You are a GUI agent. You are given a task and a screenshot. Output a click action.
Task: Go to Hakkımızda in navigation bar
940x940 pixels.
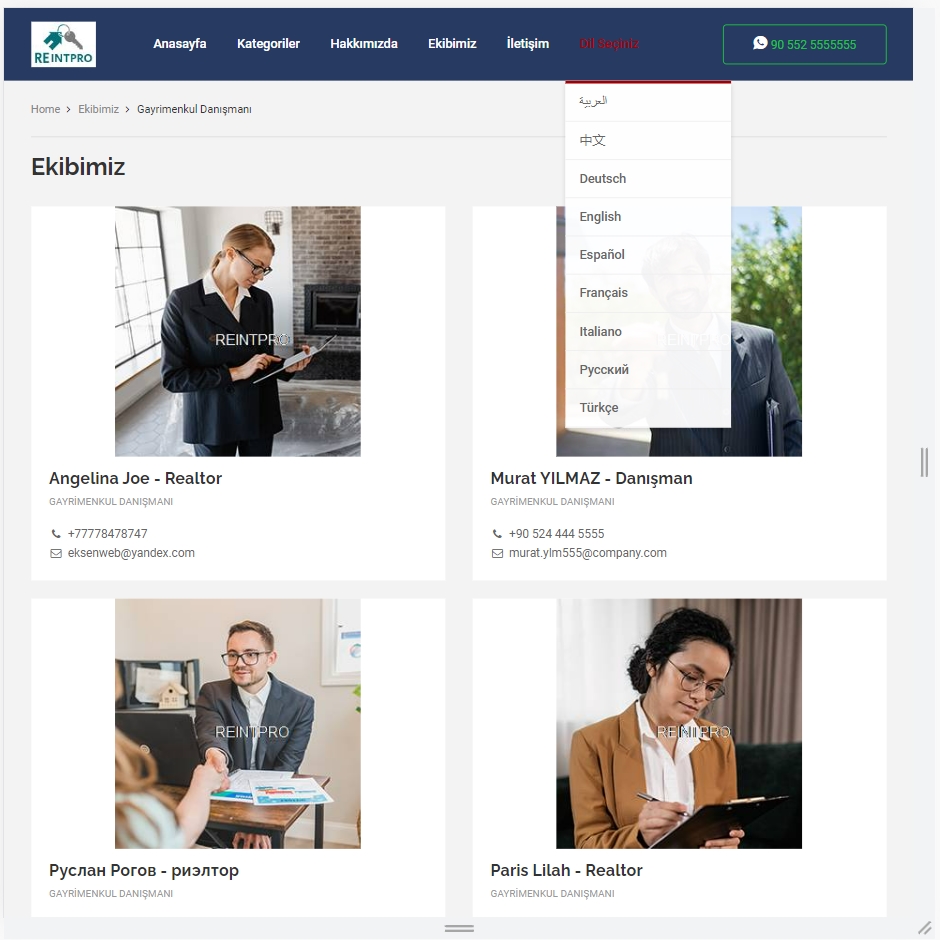364,44
